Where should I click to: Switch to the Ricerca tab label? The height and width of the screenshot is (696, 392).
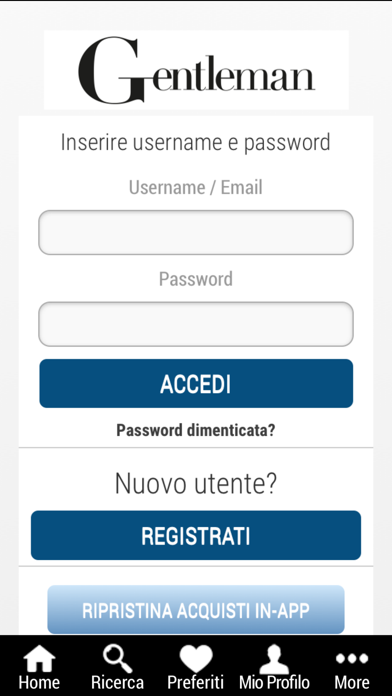(117, 682)
